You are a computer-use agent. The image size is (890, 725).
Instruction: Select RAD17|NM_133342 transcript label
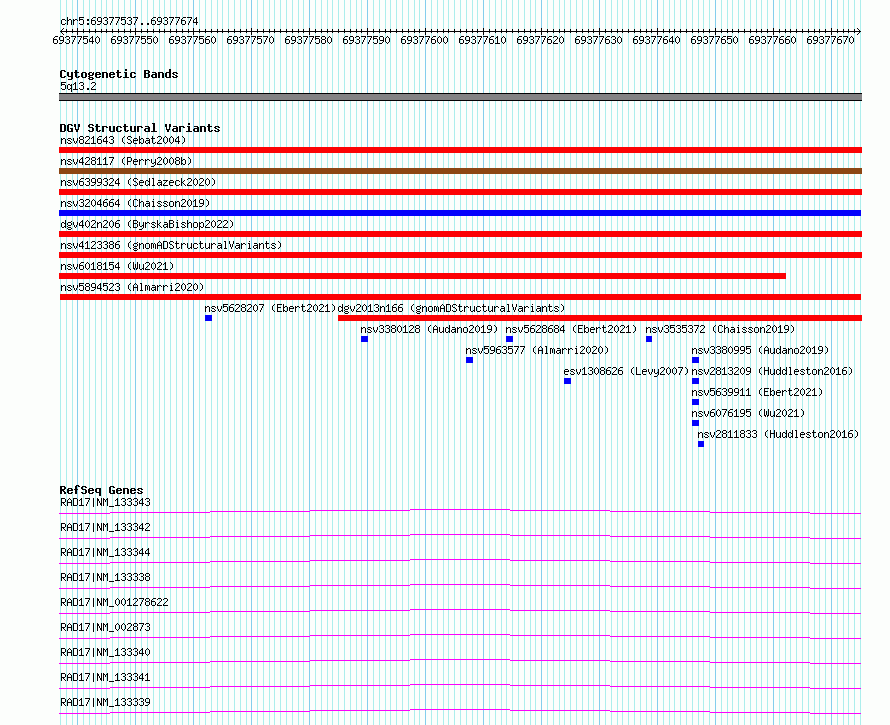click(106, 527)
